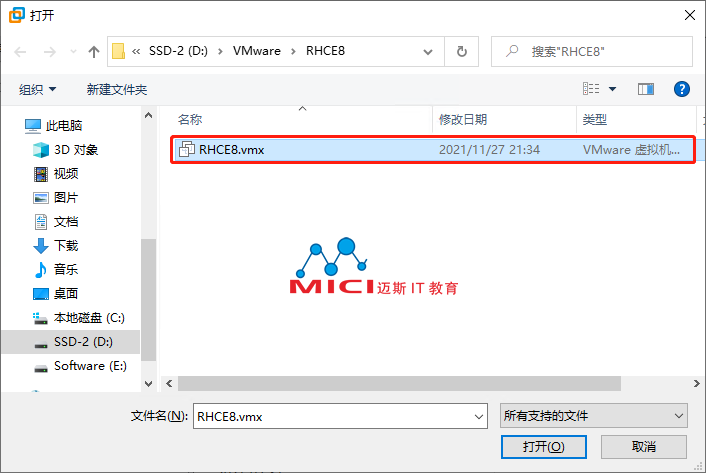This screenshot has width=706, height=473.
Task: Click the 本地磁盘 (C:) drive icon
Action: [x=40, y=319]
